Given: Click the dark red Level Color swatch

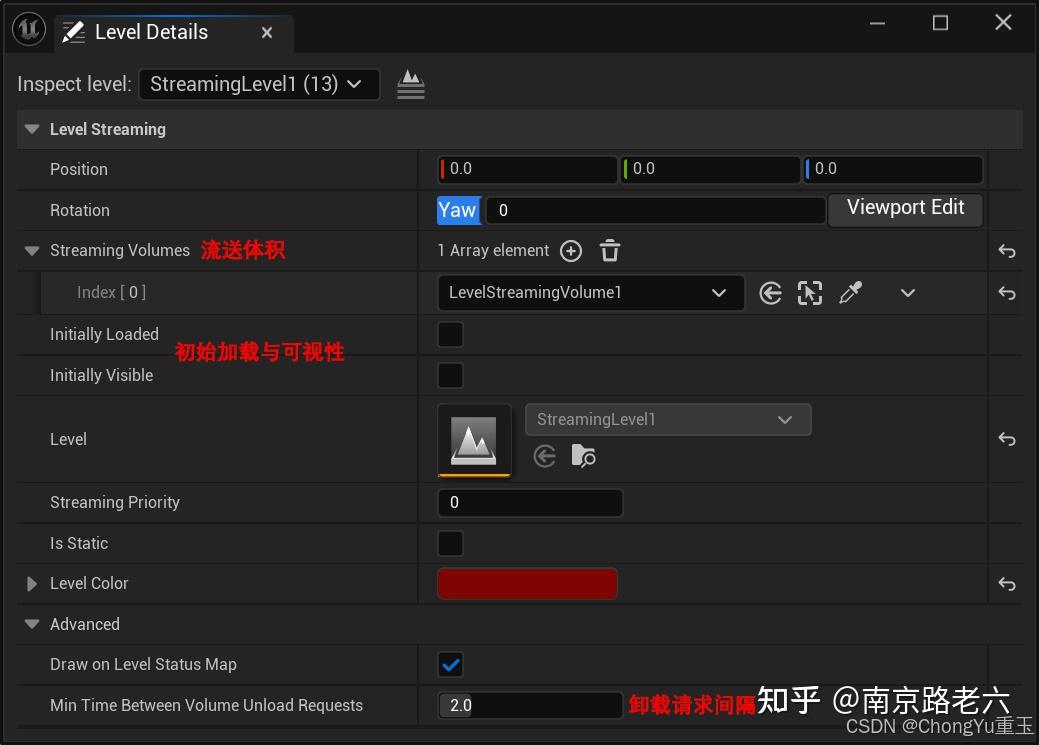Looking at the screenshot, I should (527, 583).
